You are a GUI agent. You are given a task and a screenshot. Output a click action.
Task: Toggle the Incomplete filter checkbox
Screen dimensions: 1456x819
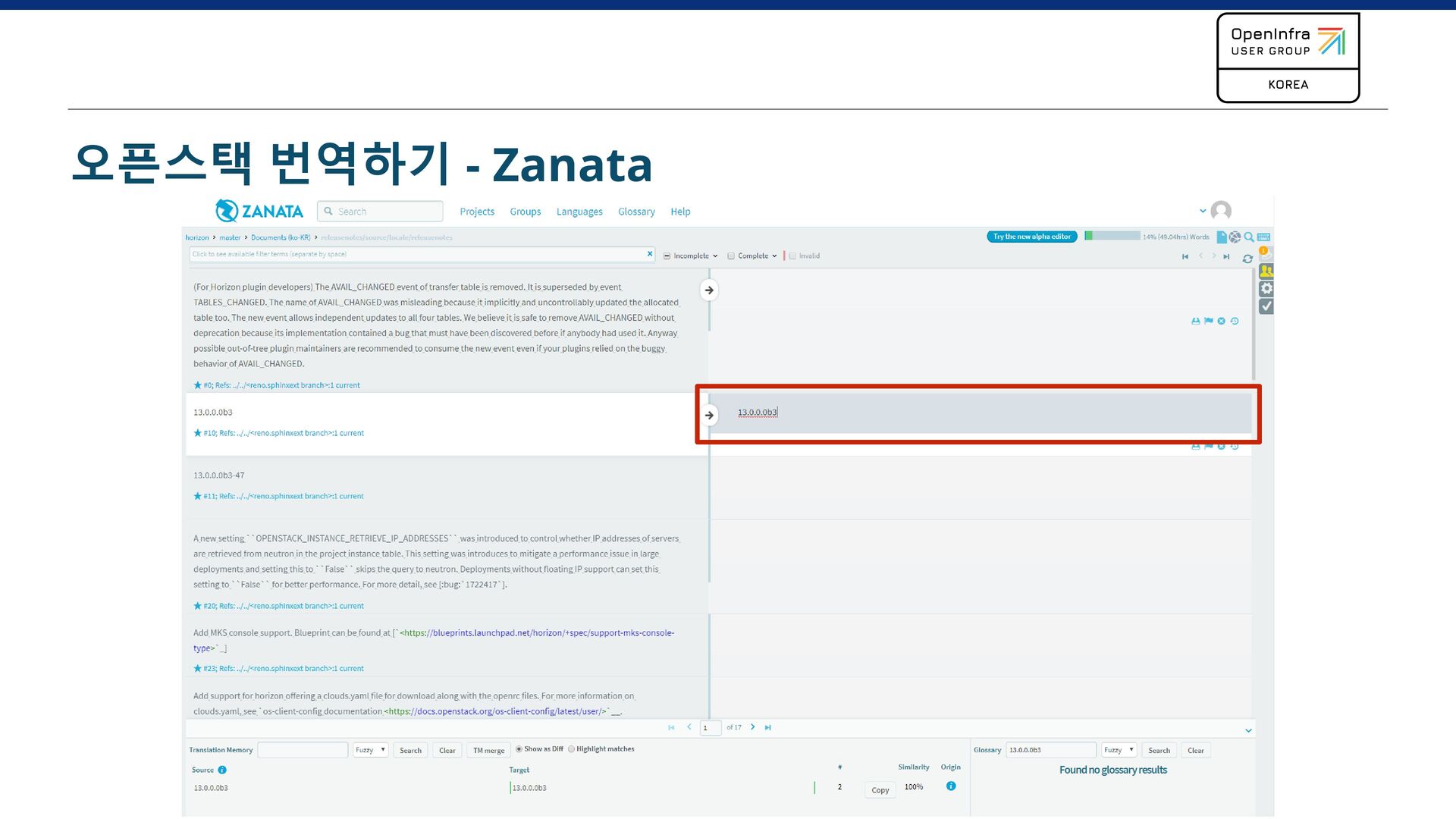[667, 256]
